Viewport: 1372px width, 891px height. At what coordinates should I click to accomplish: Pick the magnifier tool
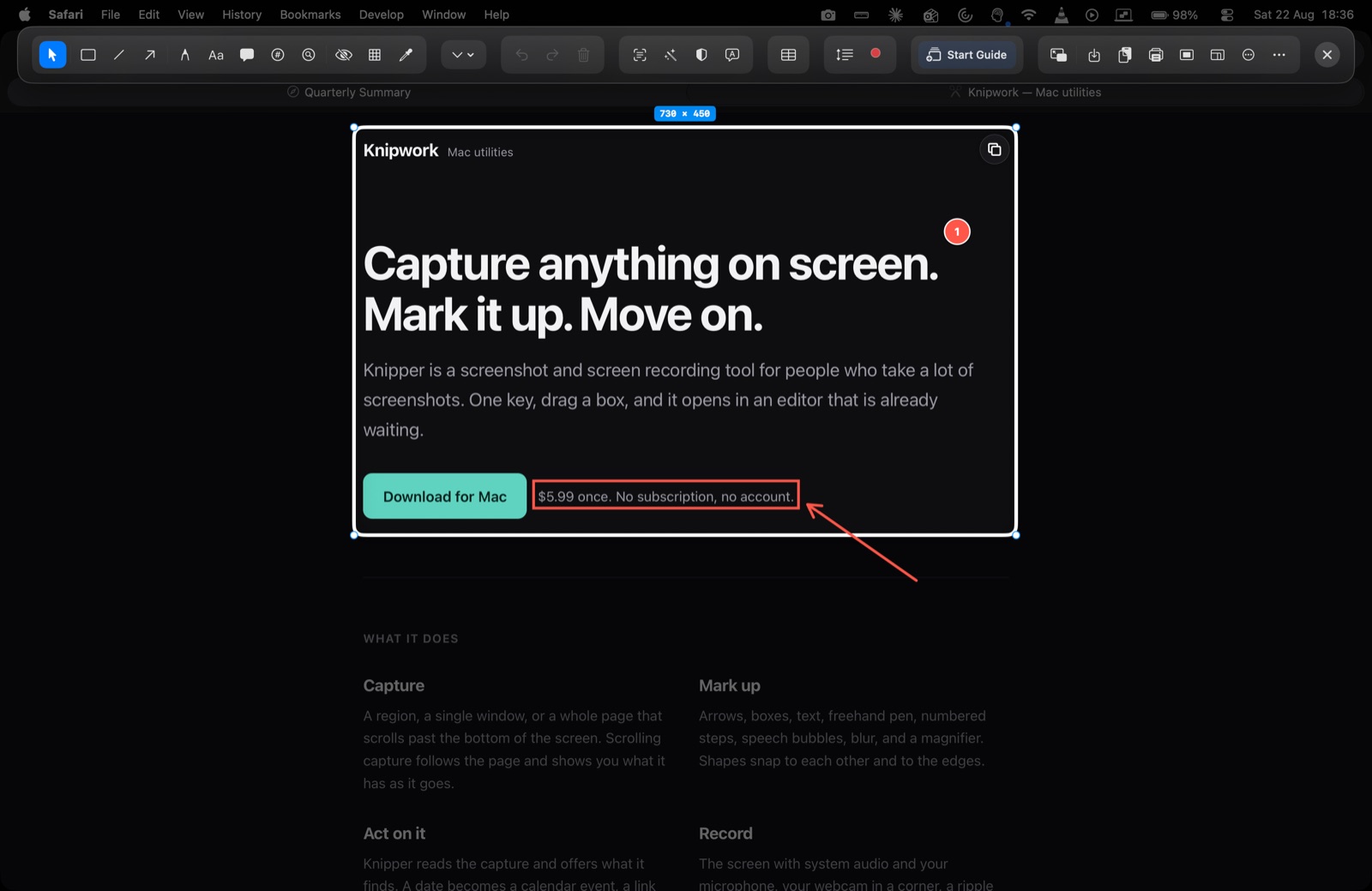tap(309, 55)
